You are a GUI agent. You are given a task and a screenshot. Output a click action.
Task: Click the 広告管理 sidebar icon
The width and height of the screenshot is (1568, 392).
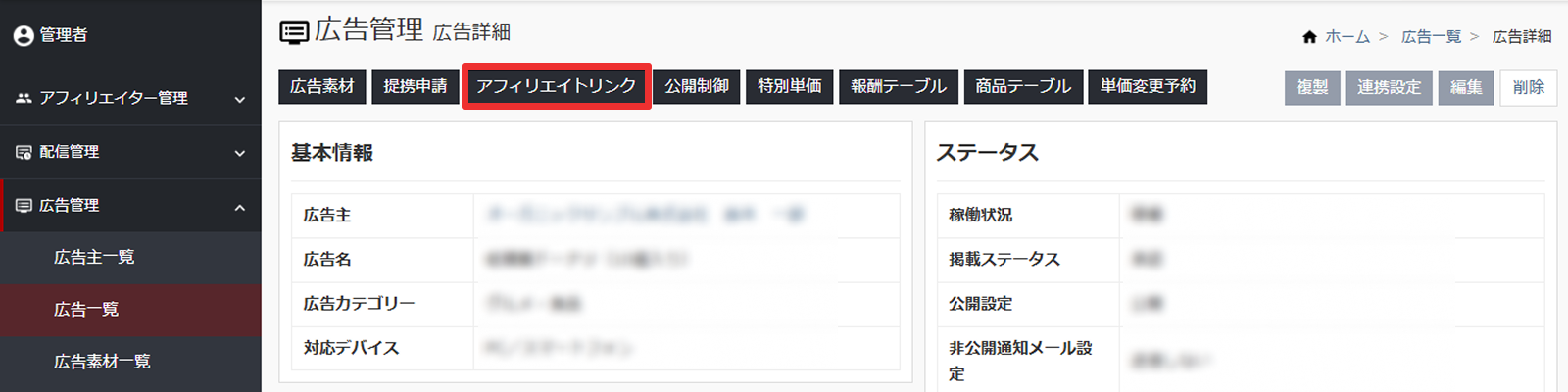[x=24, y=206]
